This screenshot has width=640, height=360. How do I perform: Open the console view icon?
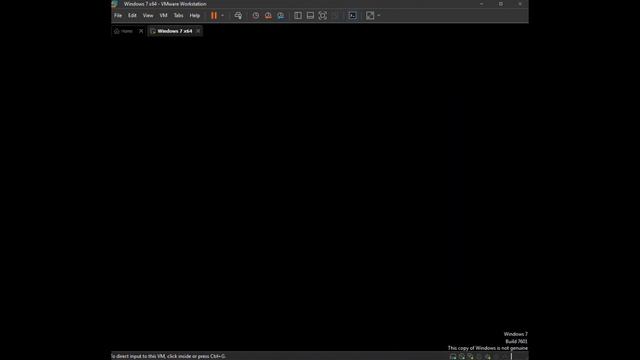click(x=353, y=16)
